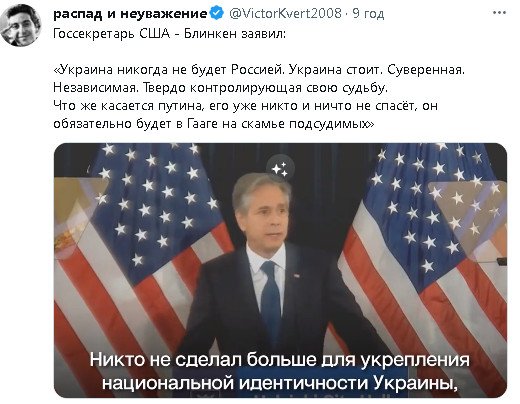Click the lapel pin on the suit

click(x=296, y=276)
